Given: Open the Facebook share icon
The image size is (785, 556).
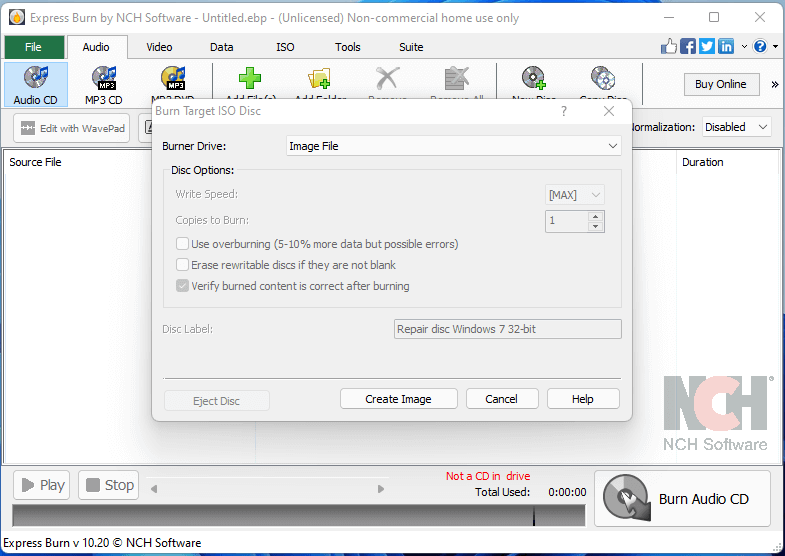Looking at the screenshot, I should pyautogui.click(x=688, y=47).
